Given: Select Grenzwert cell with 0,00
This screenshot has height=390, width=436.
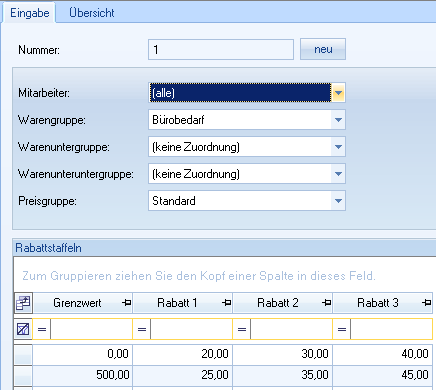Looking at the screenshot, I should [83, 355].
